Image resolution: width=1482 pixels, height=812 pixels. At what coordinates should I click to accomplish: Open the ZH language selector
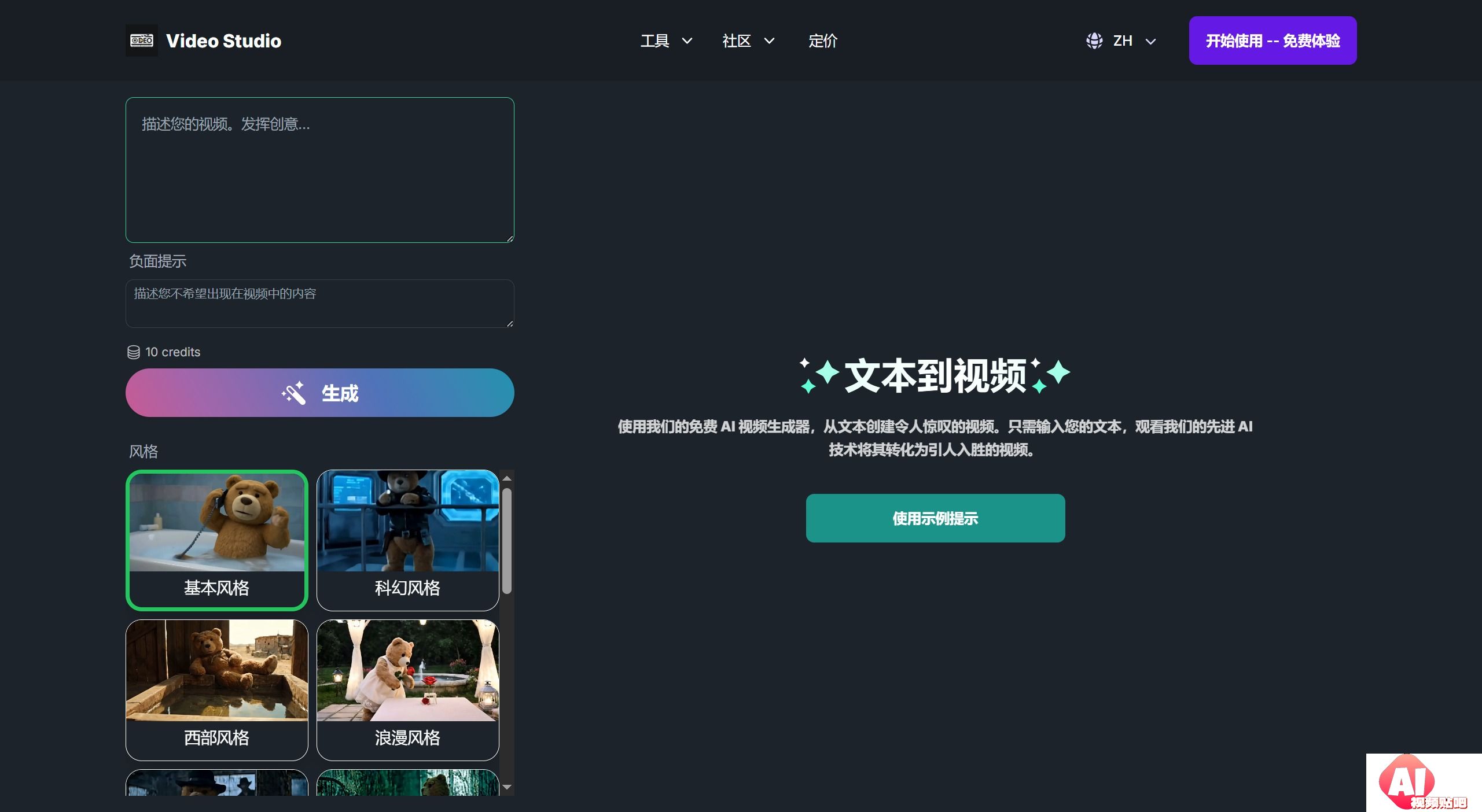(1121, 40)
